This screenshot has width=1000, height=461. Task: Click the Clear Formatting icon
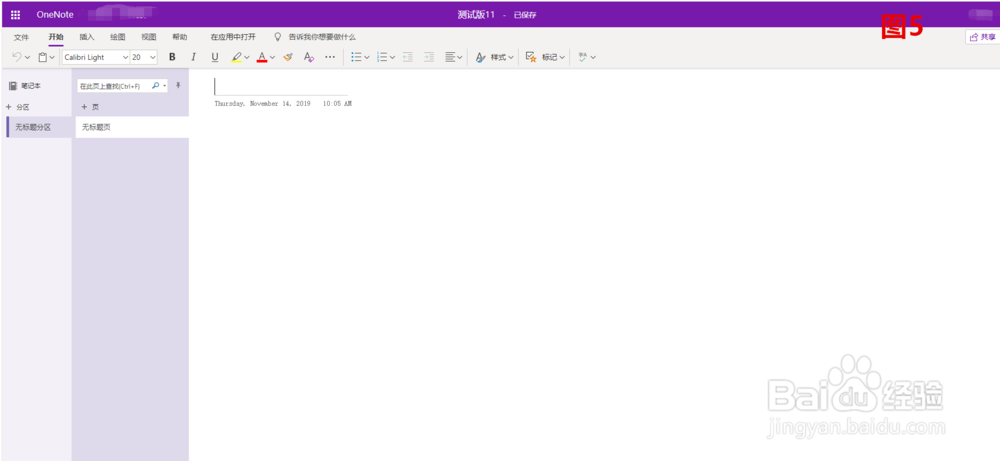309,57
